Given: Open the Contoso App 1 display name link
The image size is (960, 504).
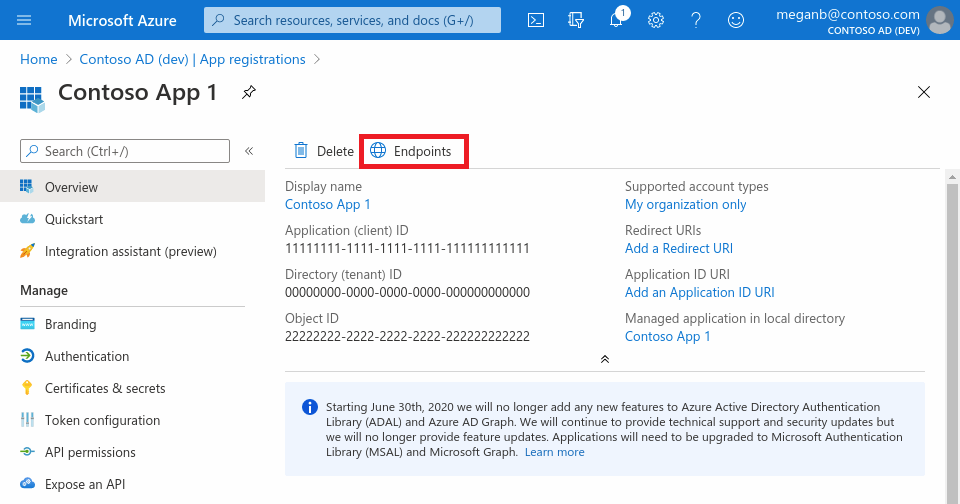Looking at the screenshot, I should point(328,205).
